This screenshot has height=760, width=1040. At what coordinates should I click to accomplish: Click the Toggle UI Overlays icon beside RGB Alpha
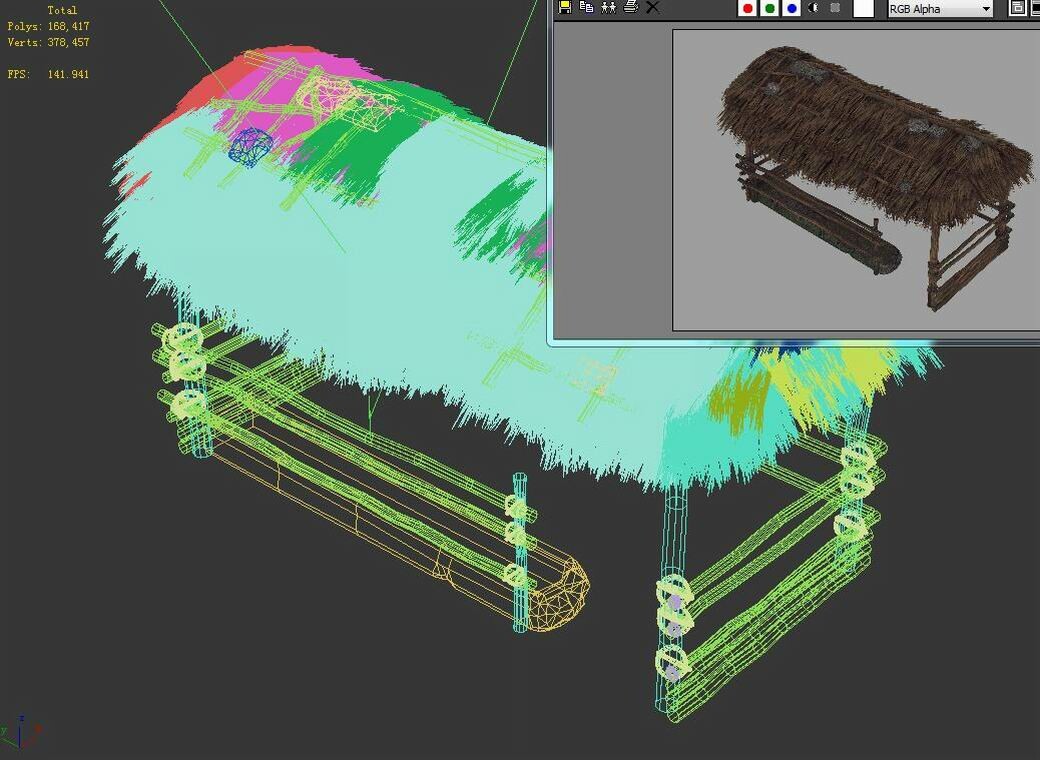tap(1017, 8)
